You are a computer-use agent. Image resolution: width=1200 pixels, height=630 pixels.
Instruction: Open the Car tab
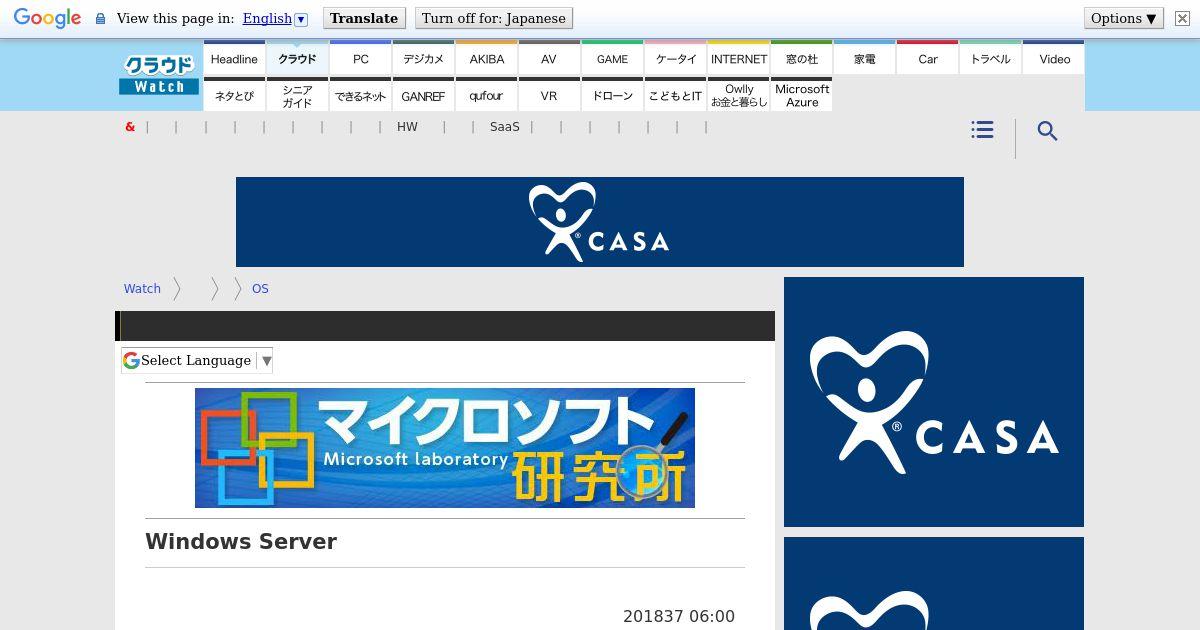927,58
